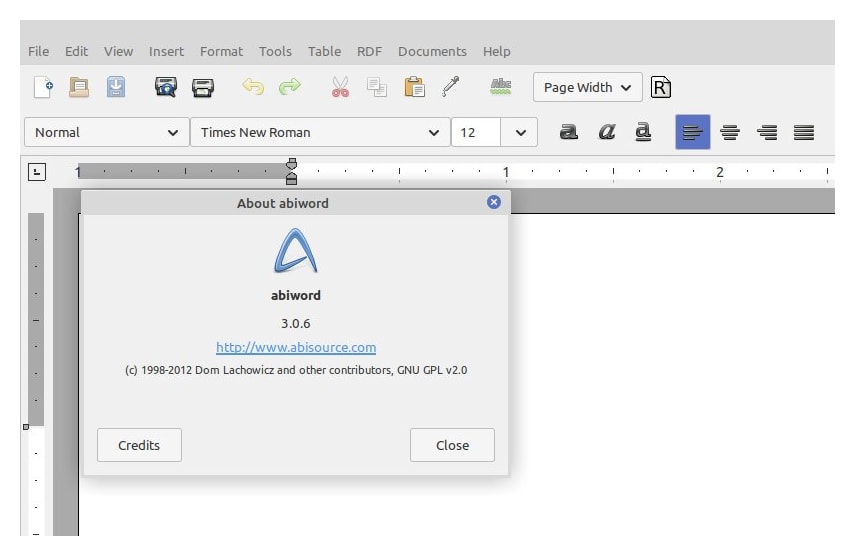This screenshot has width=855, height=556.
Task: Open the Help menu
Action: point(497,51)
